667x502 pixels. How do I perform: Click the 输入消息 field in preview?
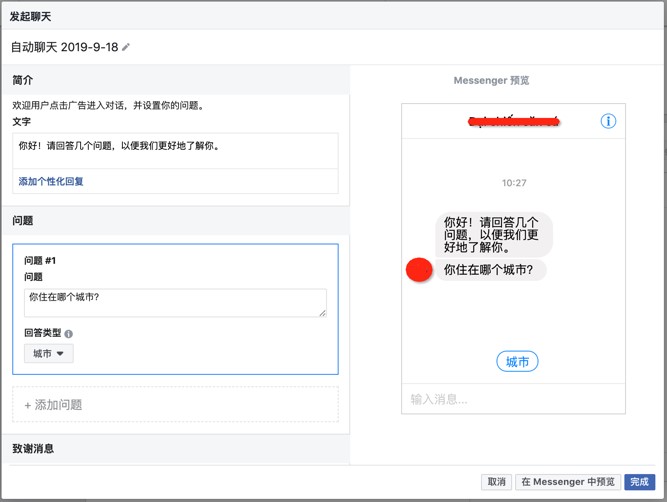513,399
